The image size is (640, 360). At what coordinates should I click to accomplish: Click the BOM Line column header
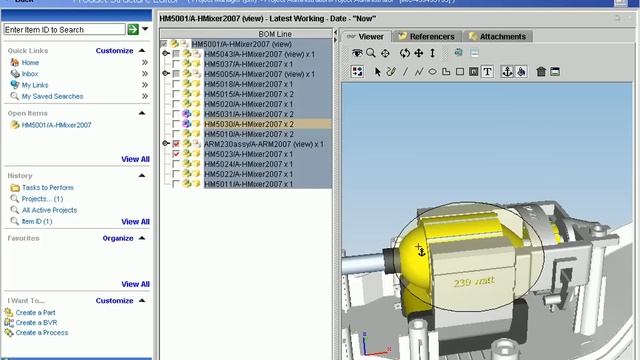tap(246, 34)
